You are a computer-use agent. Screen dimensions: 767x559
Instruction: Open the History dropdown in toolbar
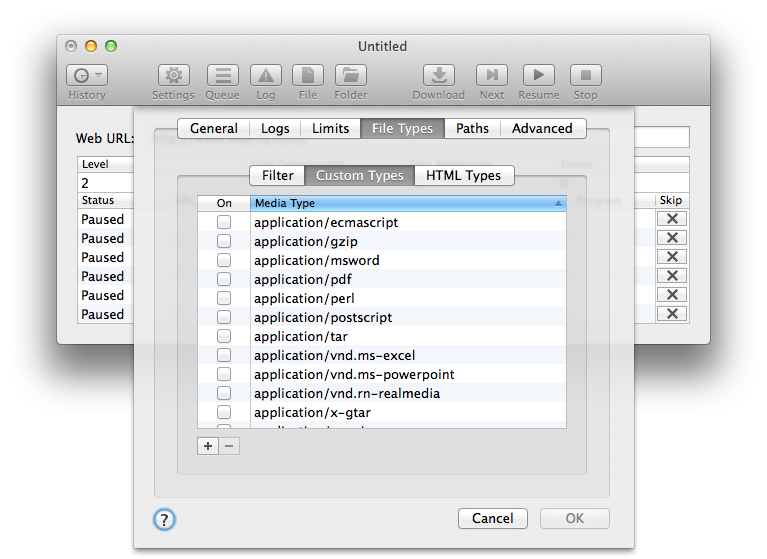click(x=87, y=75)
